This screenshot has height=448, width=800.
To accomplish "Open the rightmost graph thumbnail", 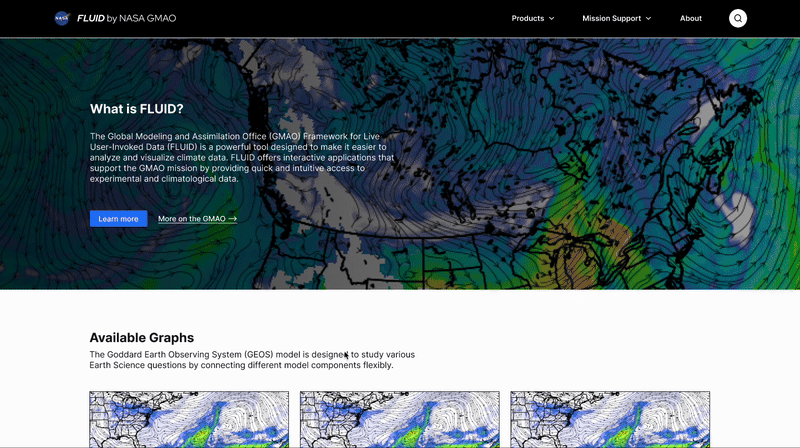I will pos(610,419).
